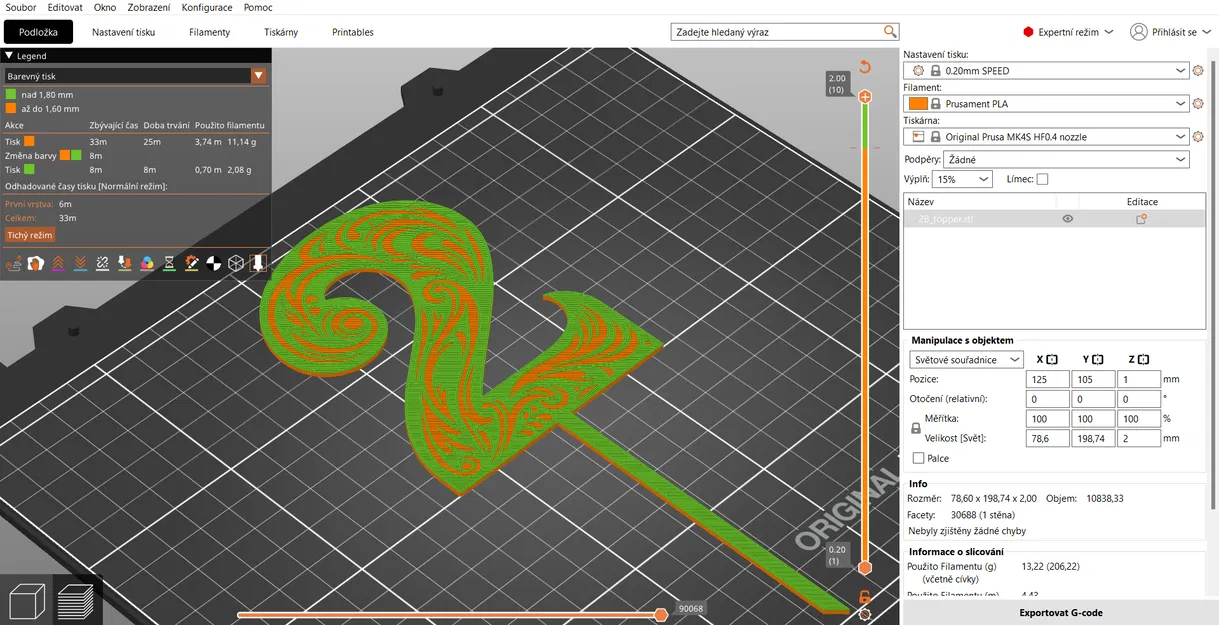
Task: Switch to 3D editor view cube icon
Action: click(26, 600)
